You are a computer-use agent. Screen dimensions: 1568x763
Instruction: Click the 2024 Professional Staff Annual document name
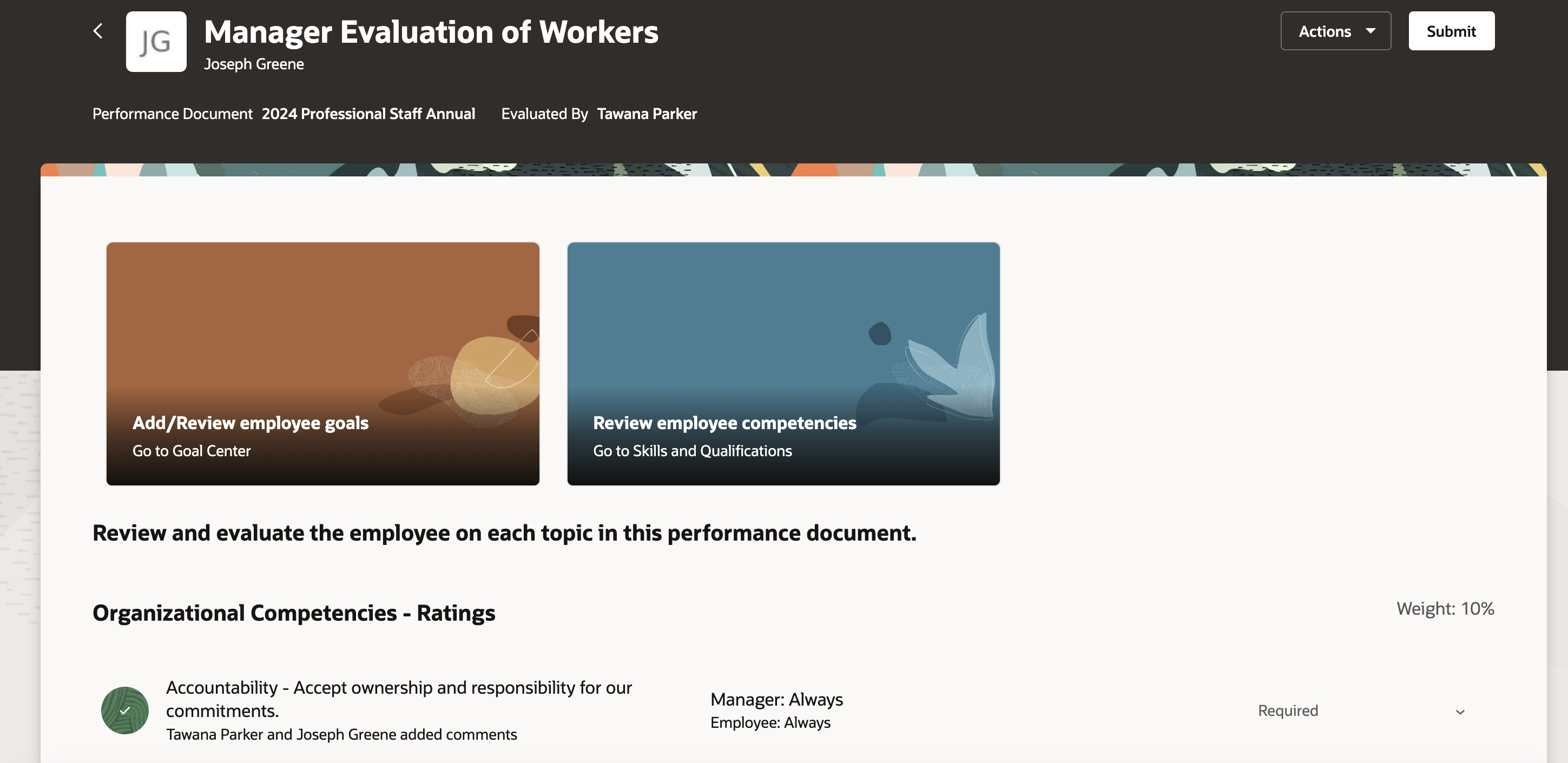[368, 113]
